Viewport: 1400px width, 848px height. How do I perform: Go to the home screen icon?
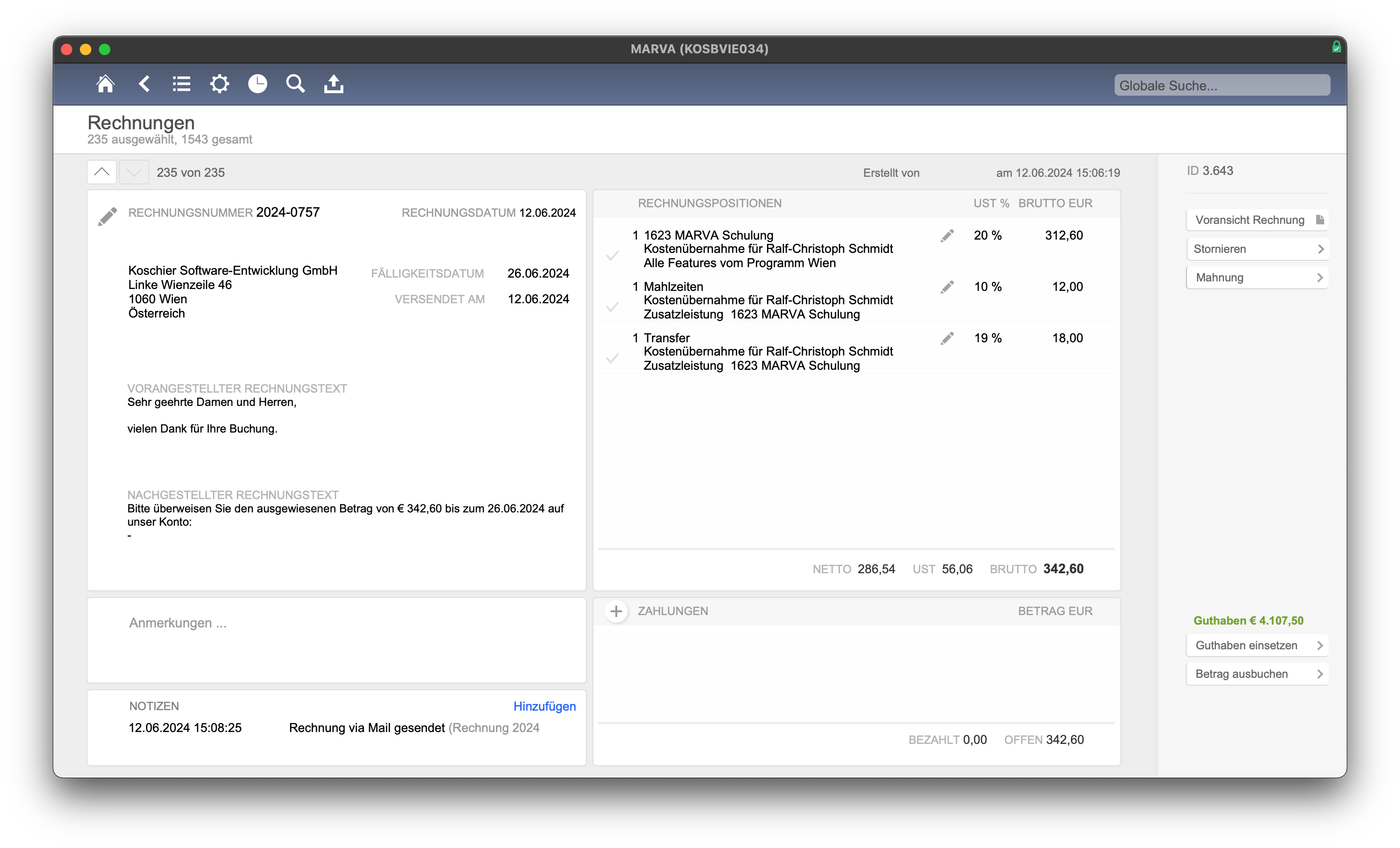(105, 84)
